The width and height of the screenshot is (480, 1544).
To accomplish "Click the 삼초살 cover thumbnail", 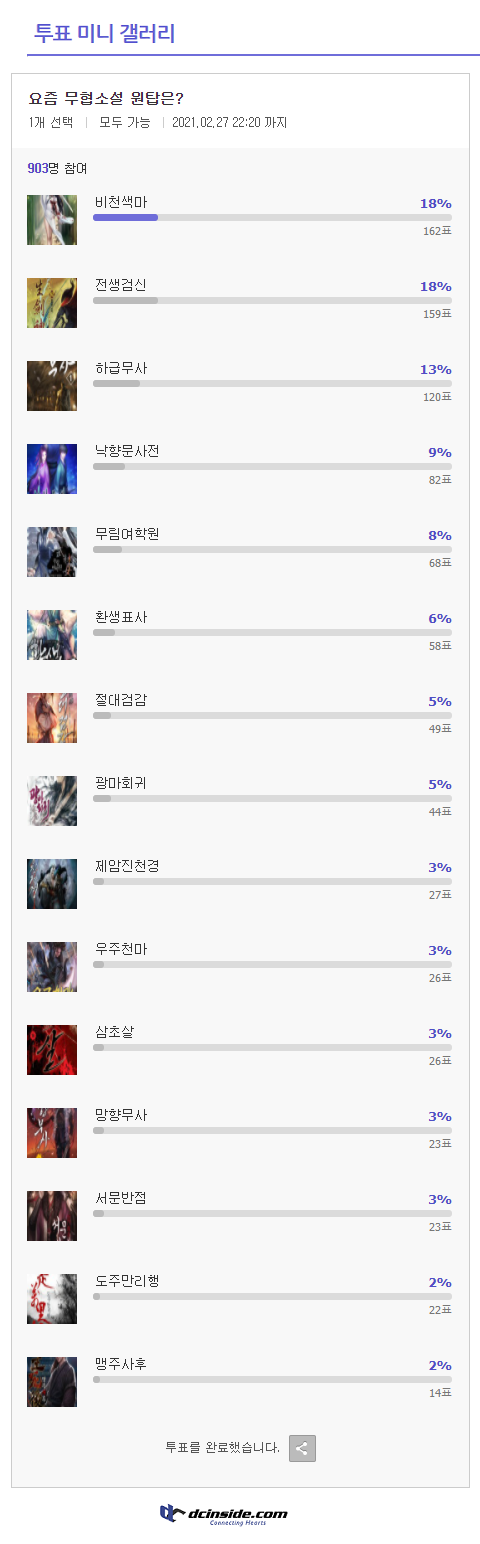I will pyautogui.click(x=52, y=1050).
